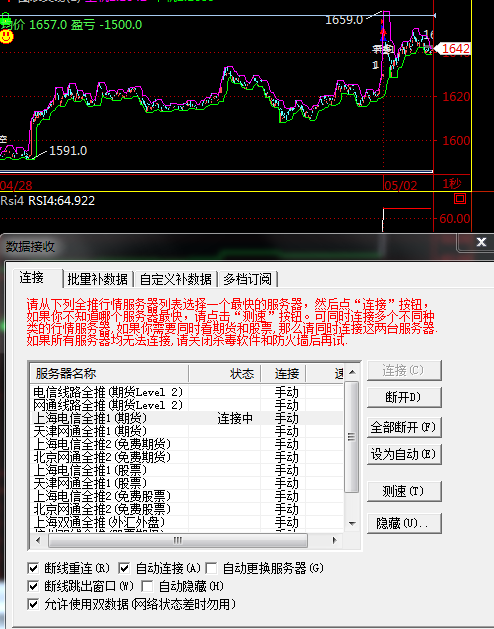The height and width of the screenshot is (629, 494).
Task: Select server 天津网通全推1(期货)
Action: (x=90, y=431)
